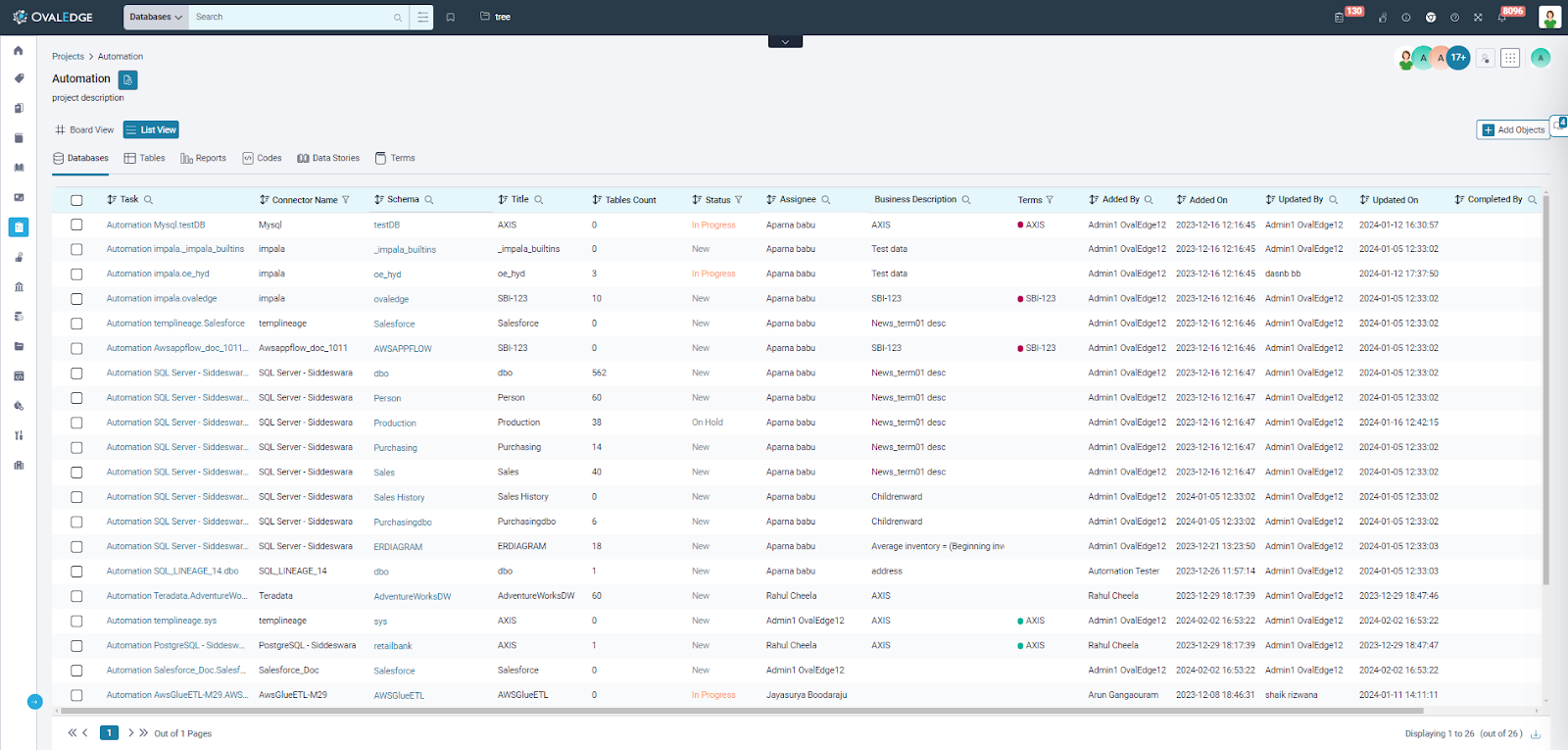Expand the sidebar with blue arrow button
1568x750 pixels.
(x=35, y=701)
